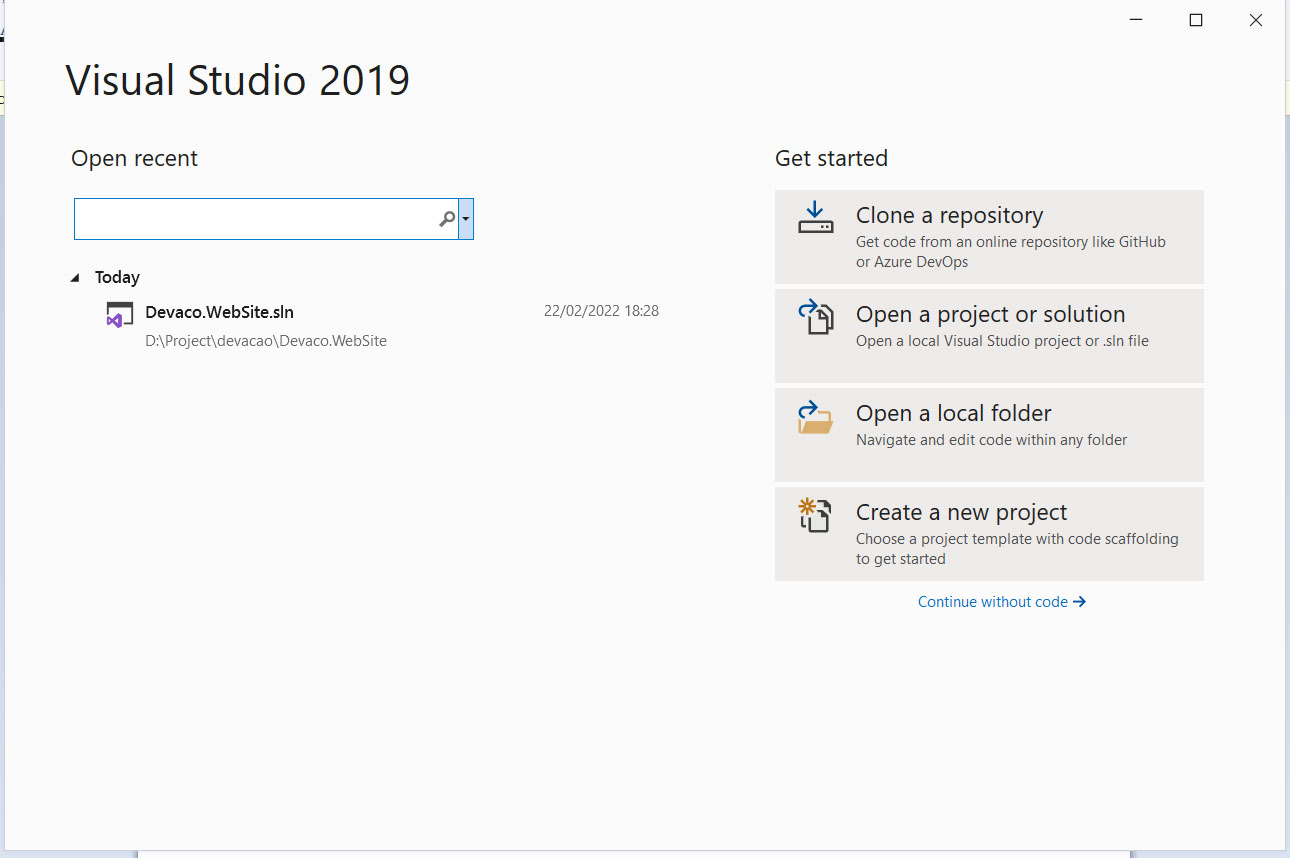The height and width of the screenshot is (858, 1290).
Task: Click 'Navigate and edit code within any folder' text
Action: 991,440
